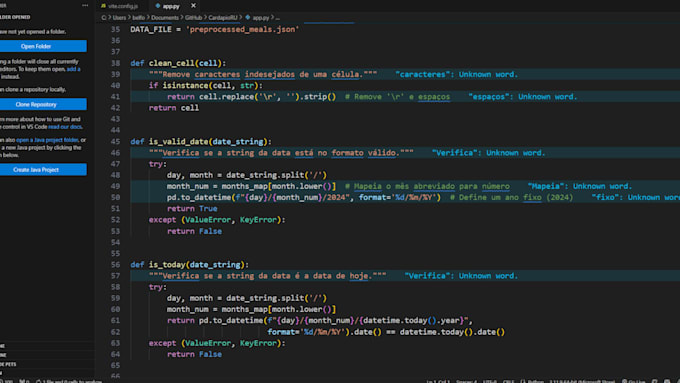This screenshot has height=383, width=680.
Task: Click 'cell.replace' on line 41
Action: pos(226,97)
